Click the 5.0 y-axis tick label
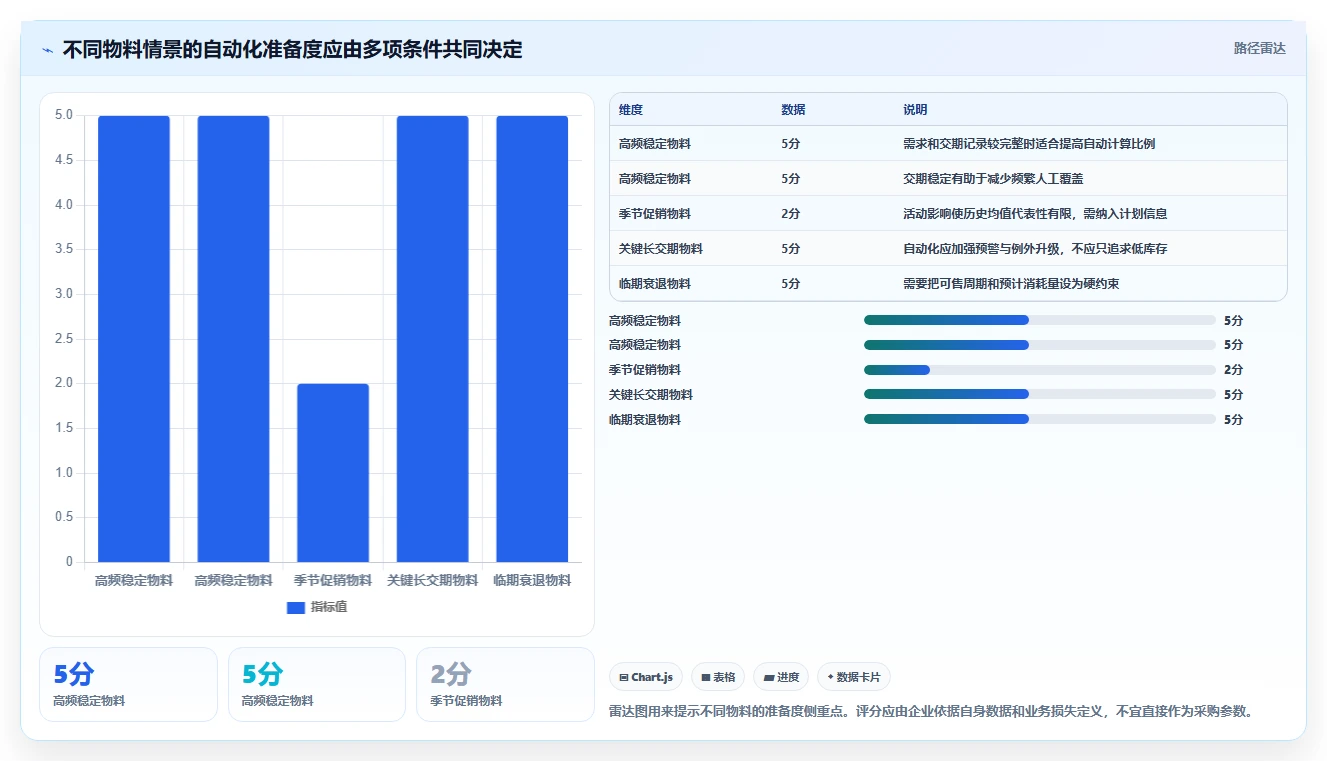 click(x=64, y=115)
